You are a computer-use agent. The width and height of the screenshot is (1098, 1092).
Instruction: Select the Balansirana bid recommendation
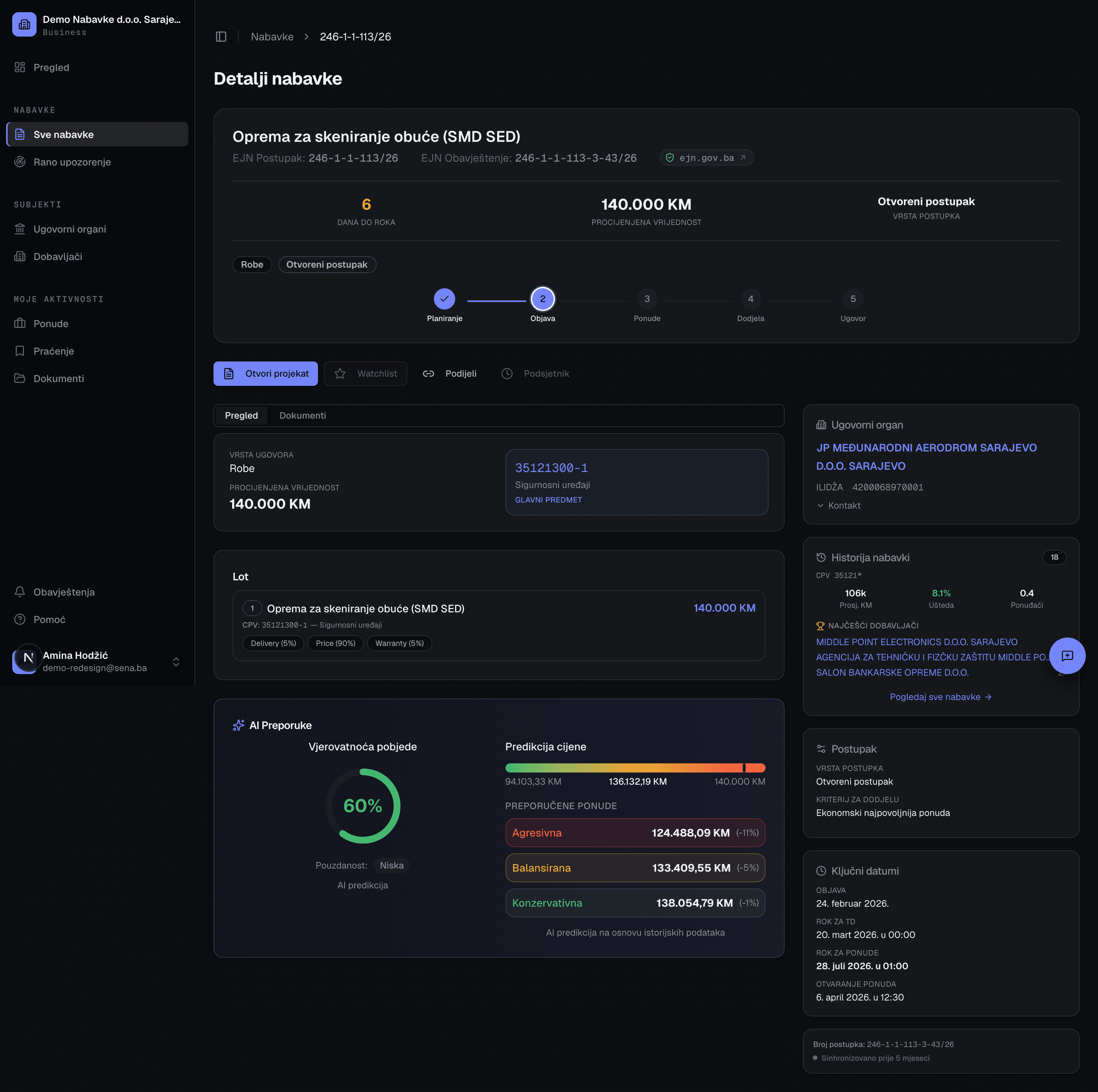[x=635, y=868]
